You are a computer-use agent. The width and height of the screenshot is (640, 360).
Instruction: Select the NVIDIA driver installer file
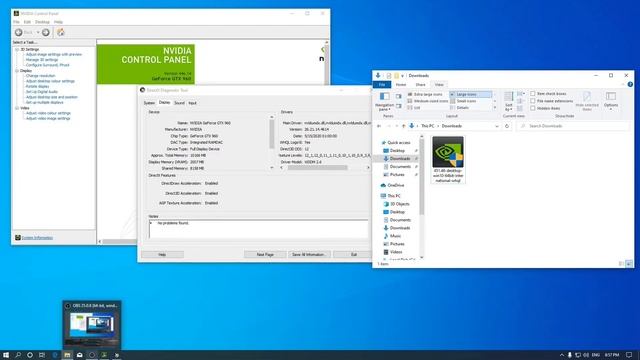click(448, 160)
